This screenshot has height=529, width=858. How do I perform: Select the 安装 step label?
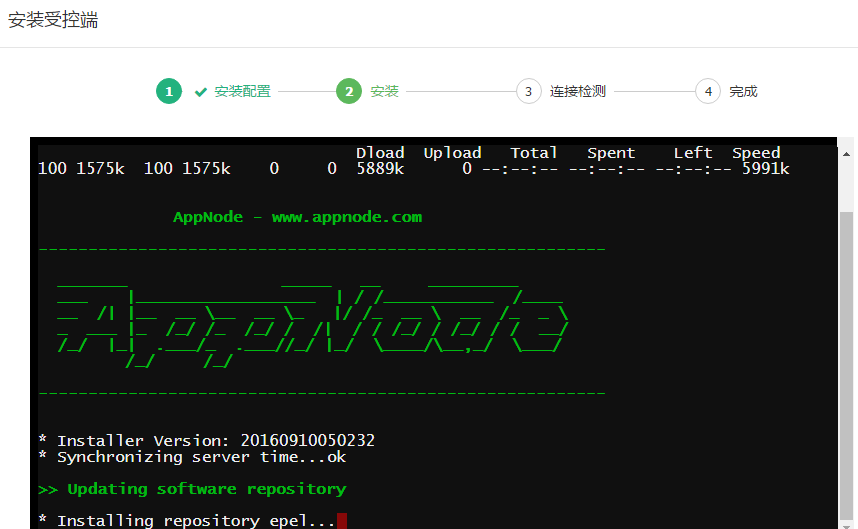pos(384,91)
